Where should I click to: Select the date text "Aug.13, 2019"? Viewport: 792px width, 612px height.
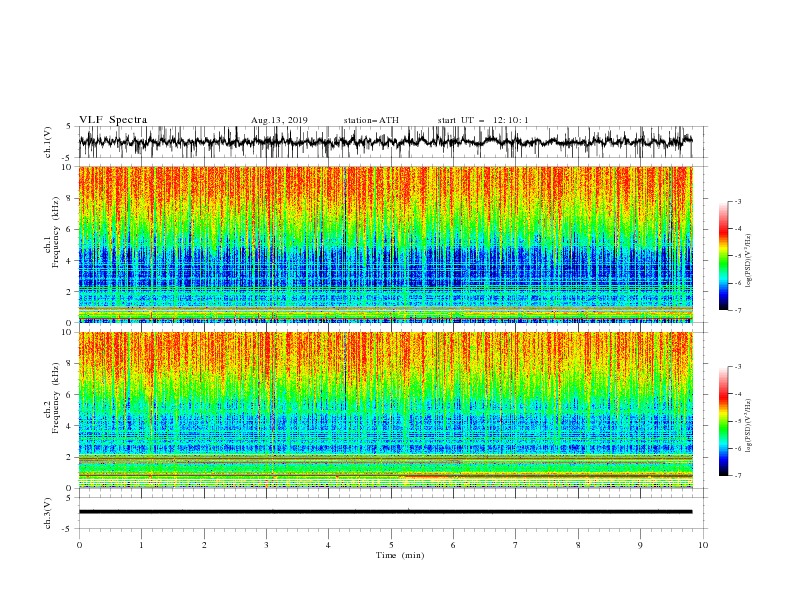pyautogui.click(x=279, y=120)
